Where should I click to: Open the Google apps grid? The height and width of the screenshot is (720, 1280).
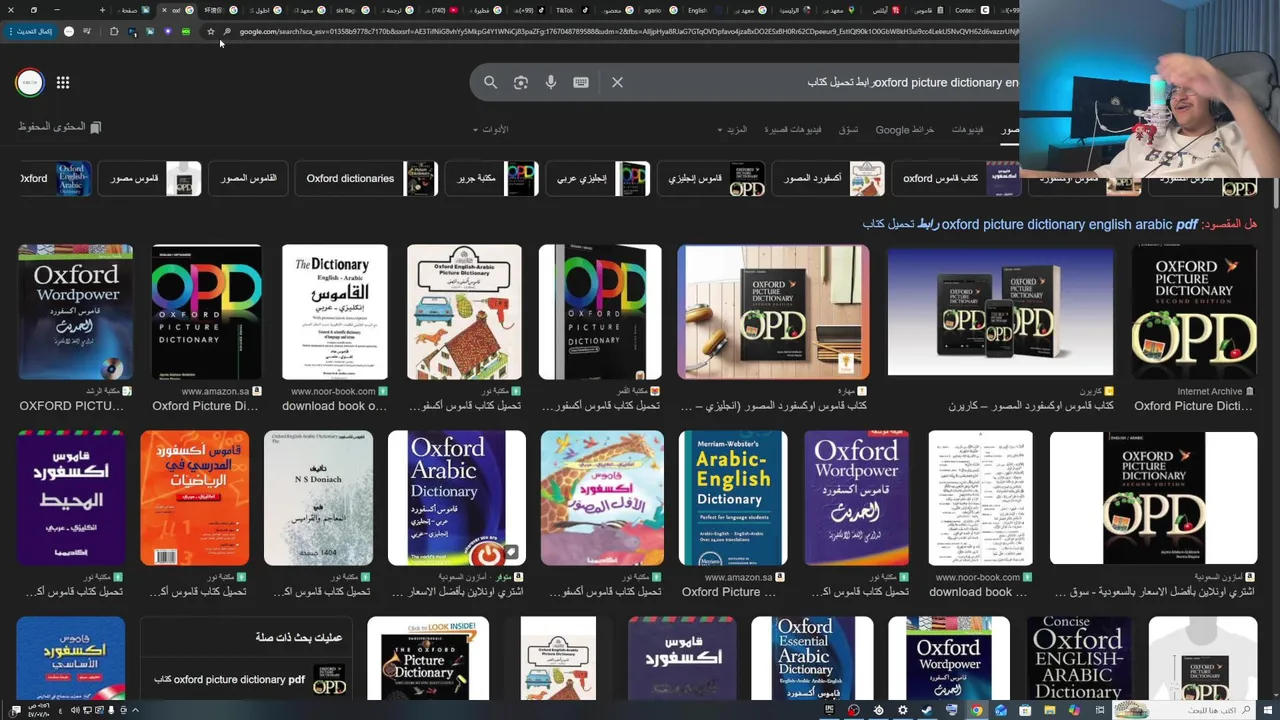coord(63,83)
